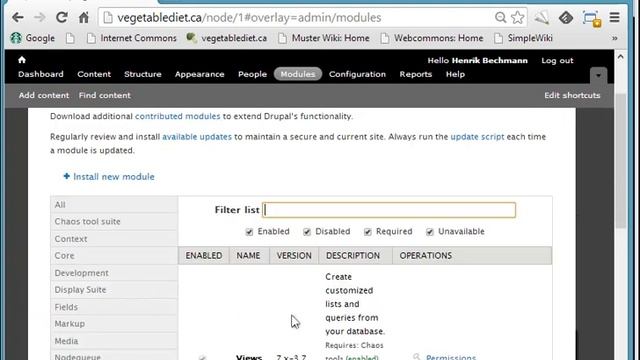Click the Log out link
The image size is (640, 360).
(557, 60)
